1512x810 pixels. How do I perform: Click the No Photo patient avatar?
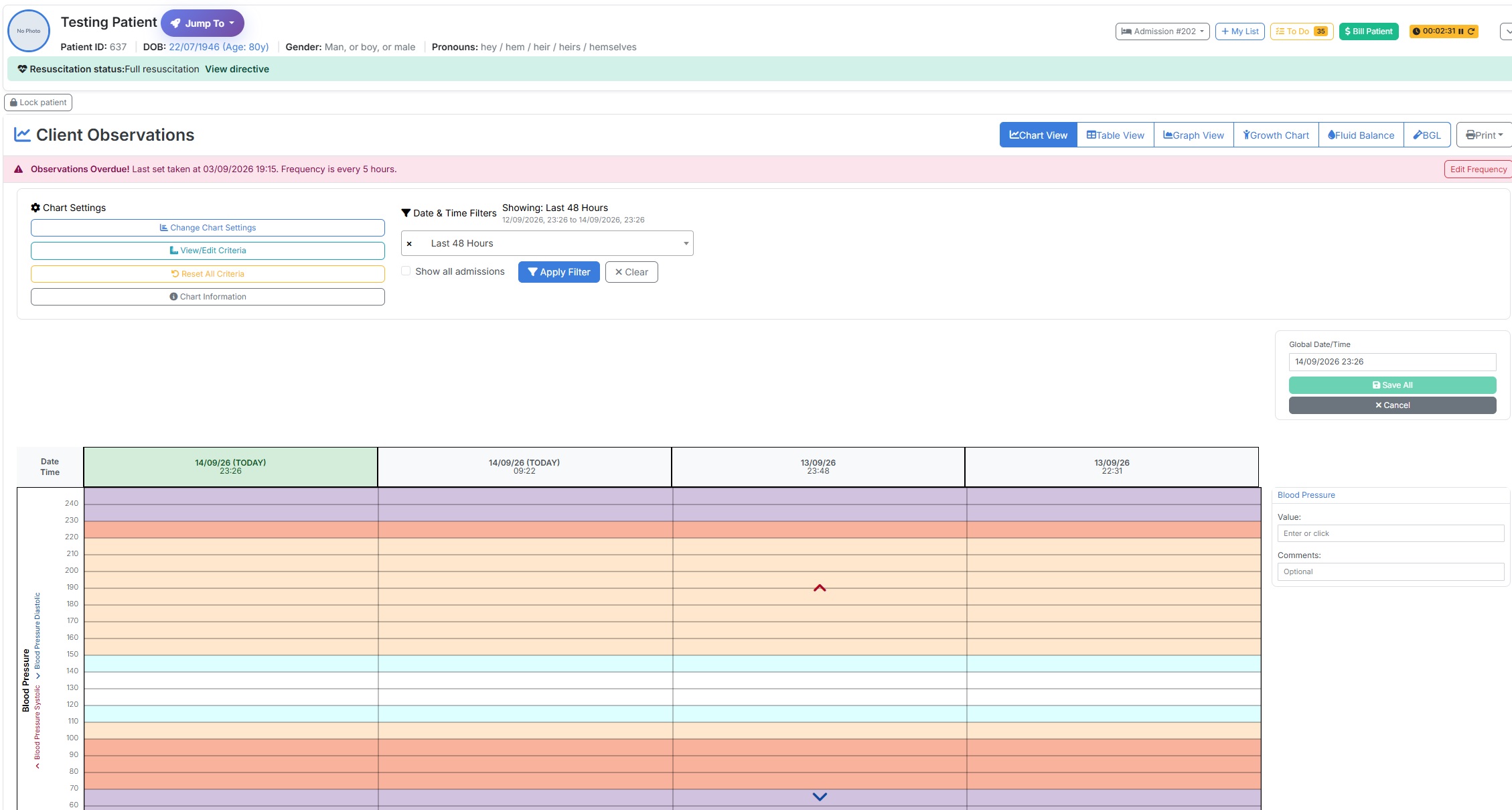[x=29, y=31]
